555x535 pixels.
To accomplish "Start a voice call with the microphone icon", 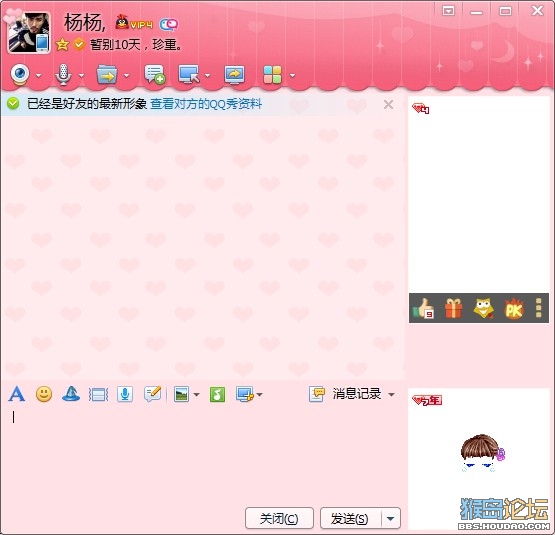I will pos(63,74).
